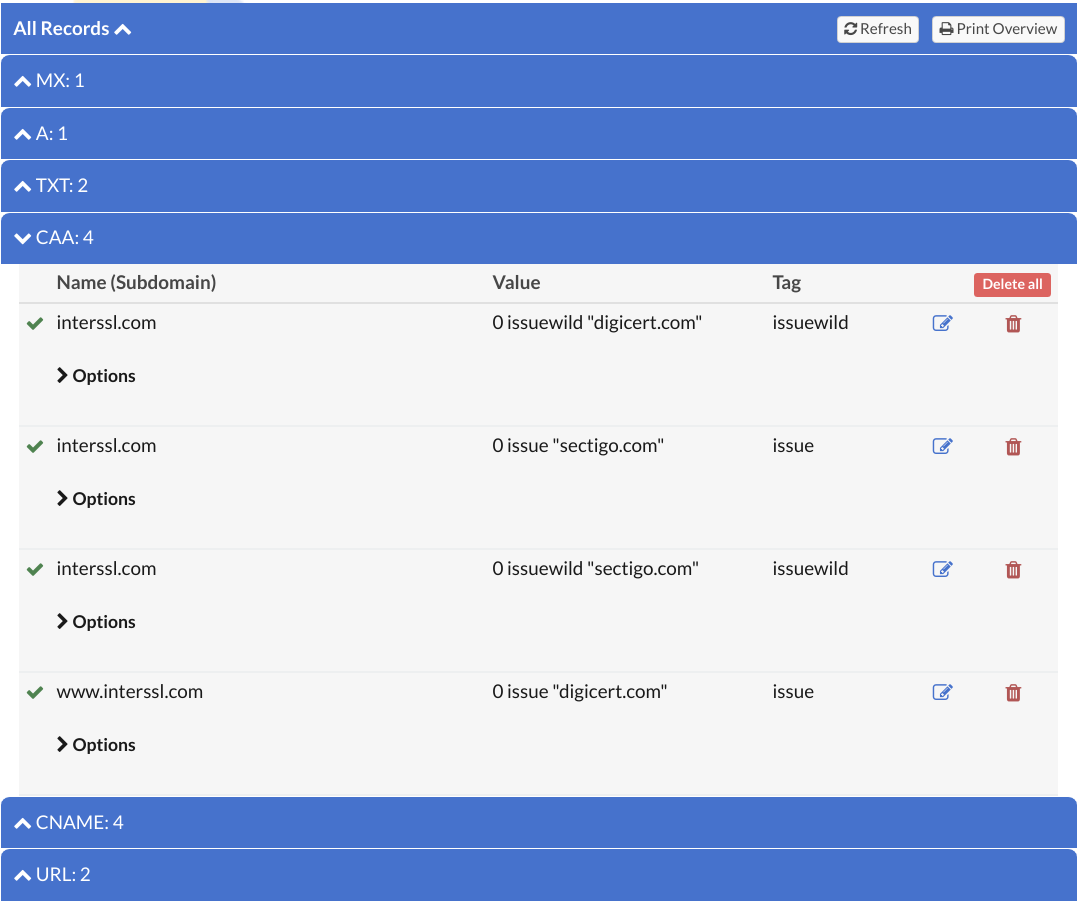Expand the A: 1 section
The width and height of the screenshot is (1077, 901).
(x=538, y=133)
